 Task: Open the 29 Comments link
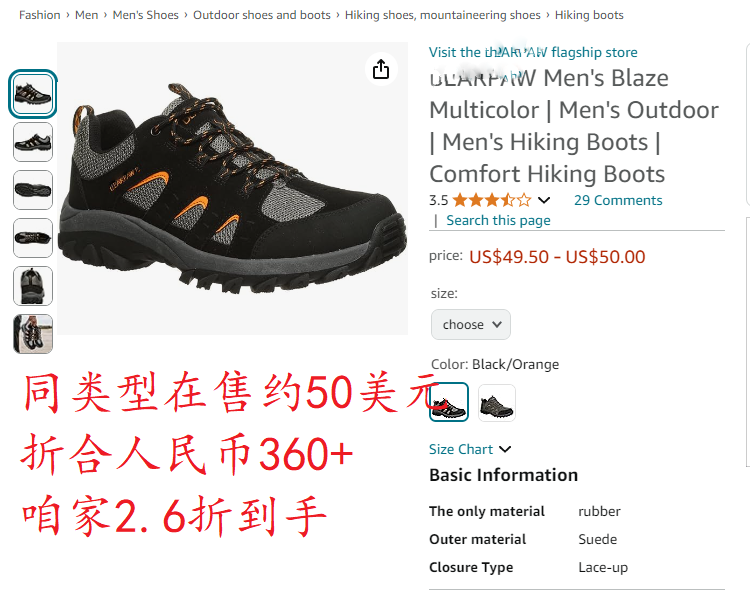[x=618, y=200]
